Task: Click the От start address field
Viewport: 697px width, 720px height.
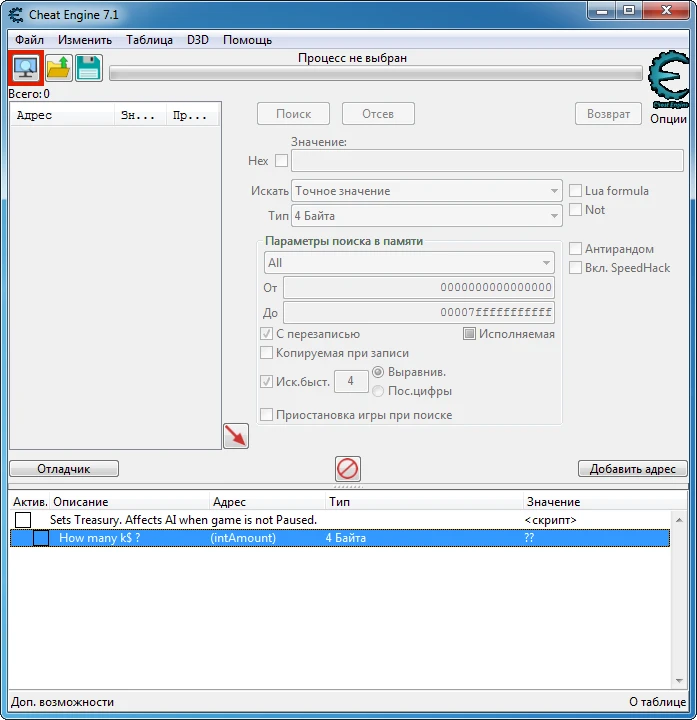Action: (x=419, y=287)
